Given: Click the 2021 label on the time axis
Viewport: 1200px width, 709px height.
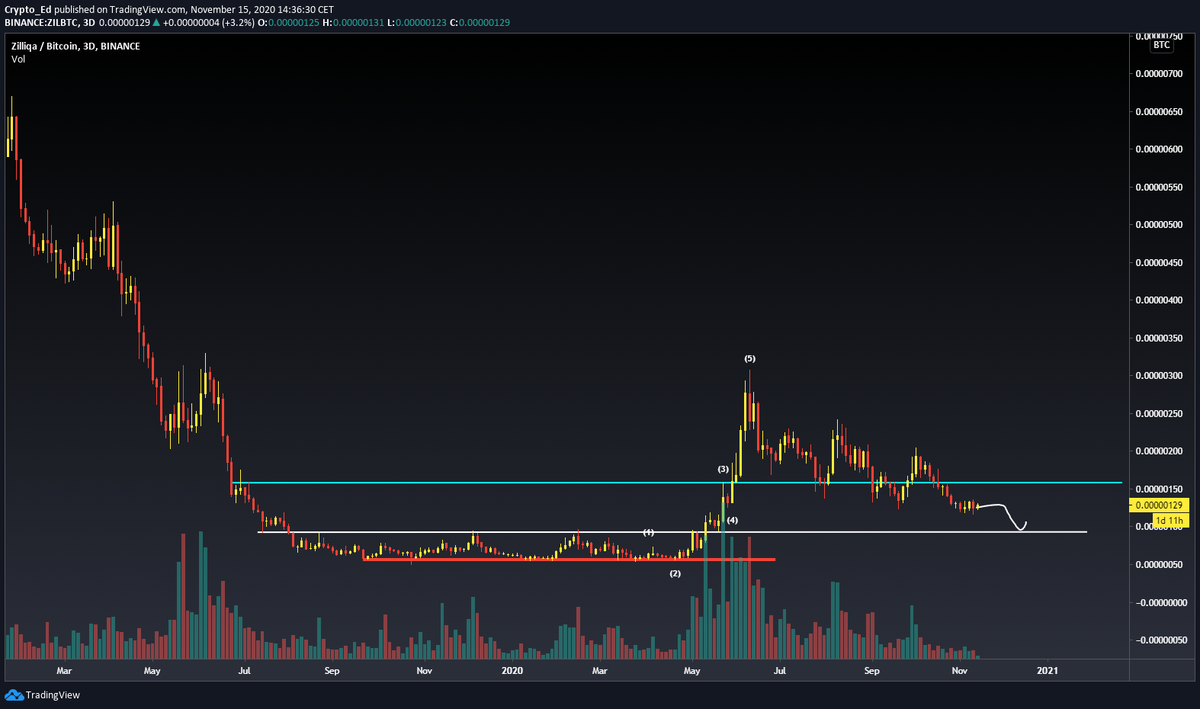Looking at the screenshot, I should [1047, 671].
